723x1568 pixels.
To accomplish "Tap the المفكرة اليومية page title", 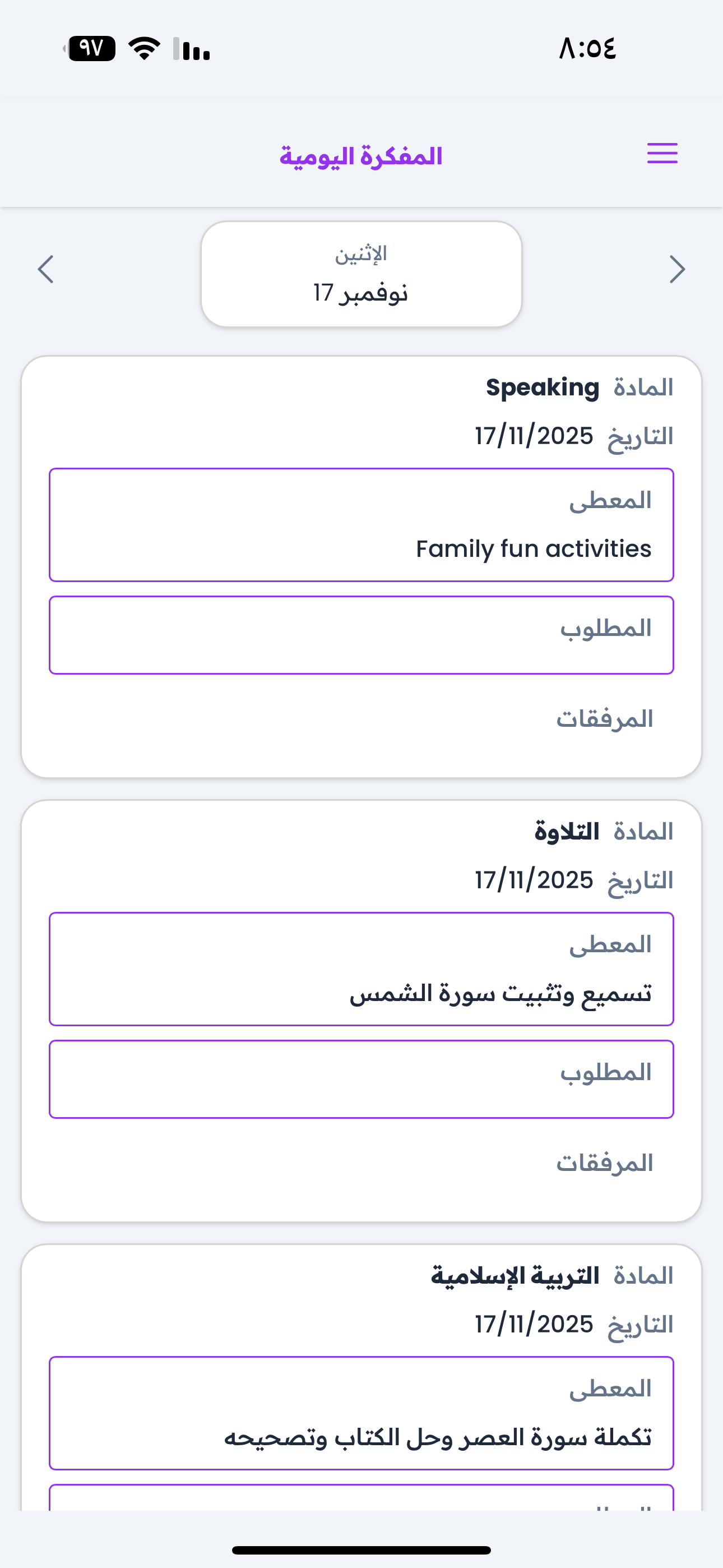I will (361, 156).
